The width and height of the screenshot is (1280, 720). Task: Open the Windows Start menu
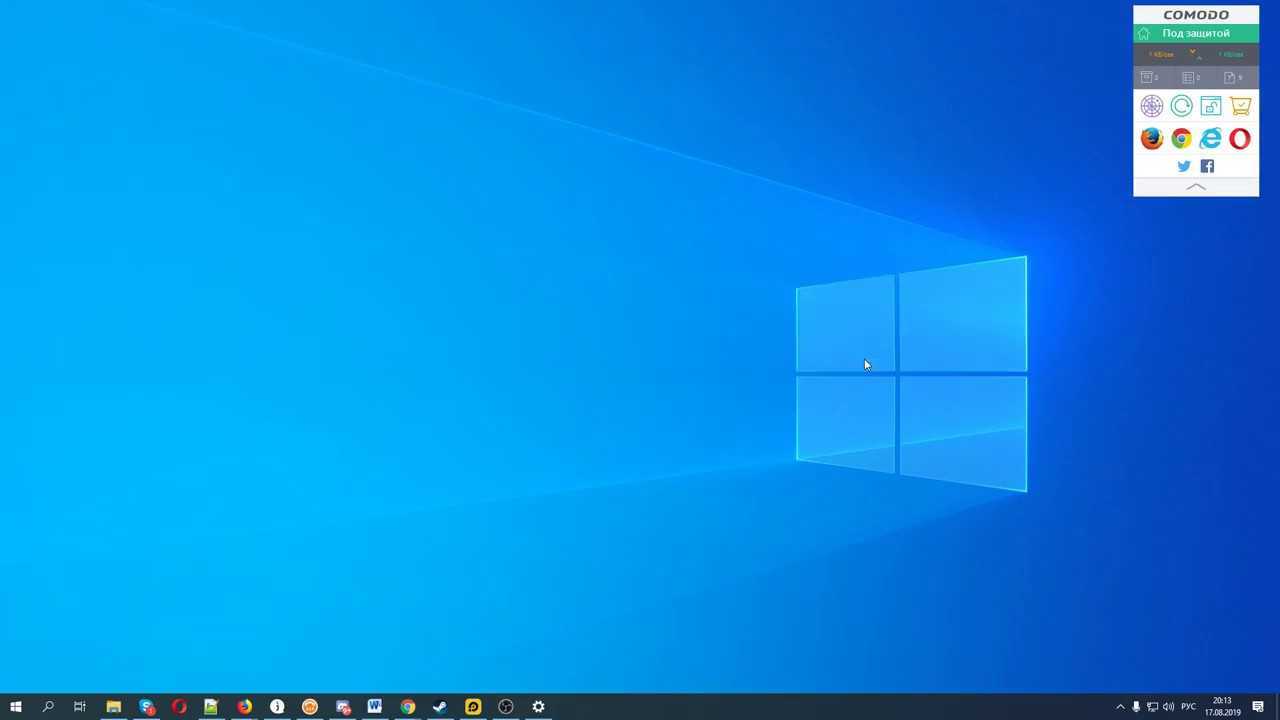(x=16, y=707)
